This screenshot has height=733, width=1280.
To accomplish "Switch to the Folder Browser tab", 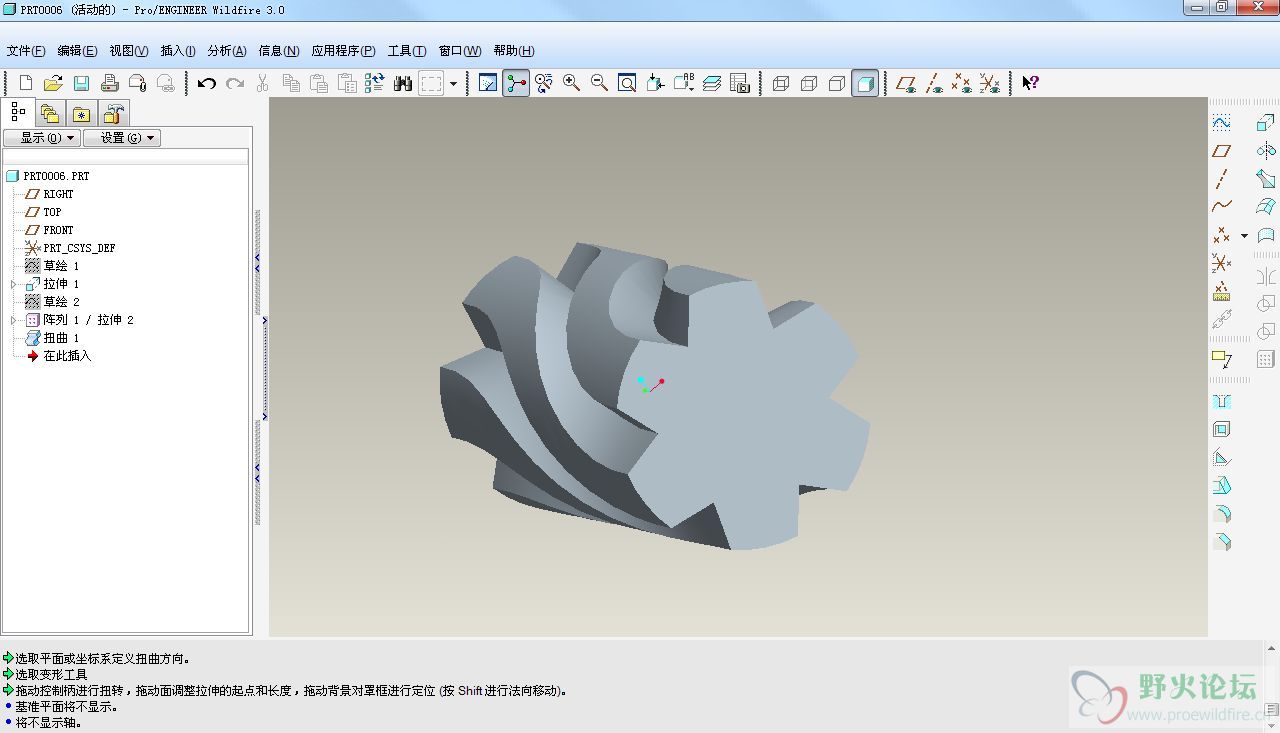I will (51, 113).
